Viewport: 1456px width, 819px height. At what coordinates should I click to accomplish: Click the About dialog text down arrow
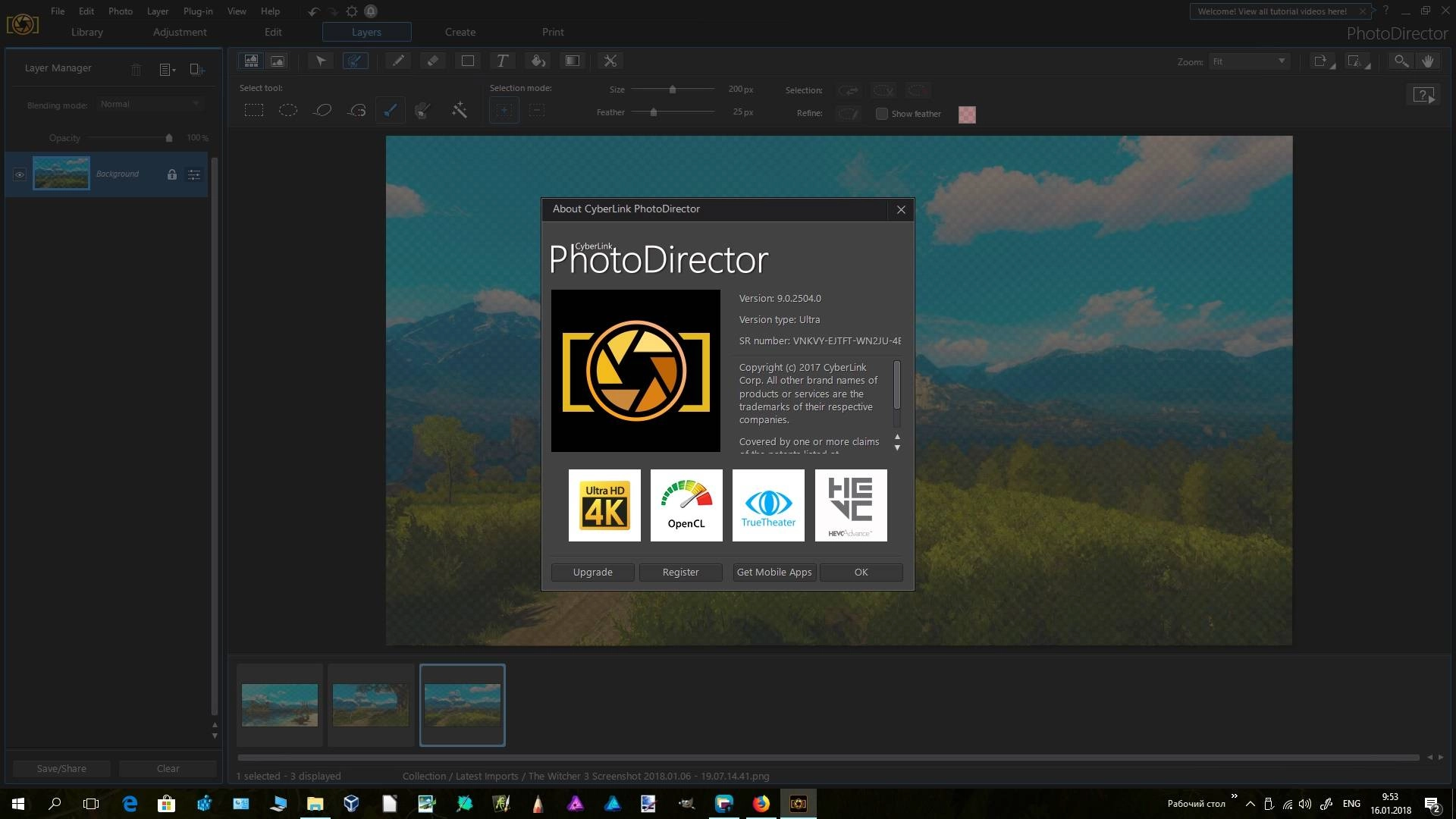(x=897, y=448)
